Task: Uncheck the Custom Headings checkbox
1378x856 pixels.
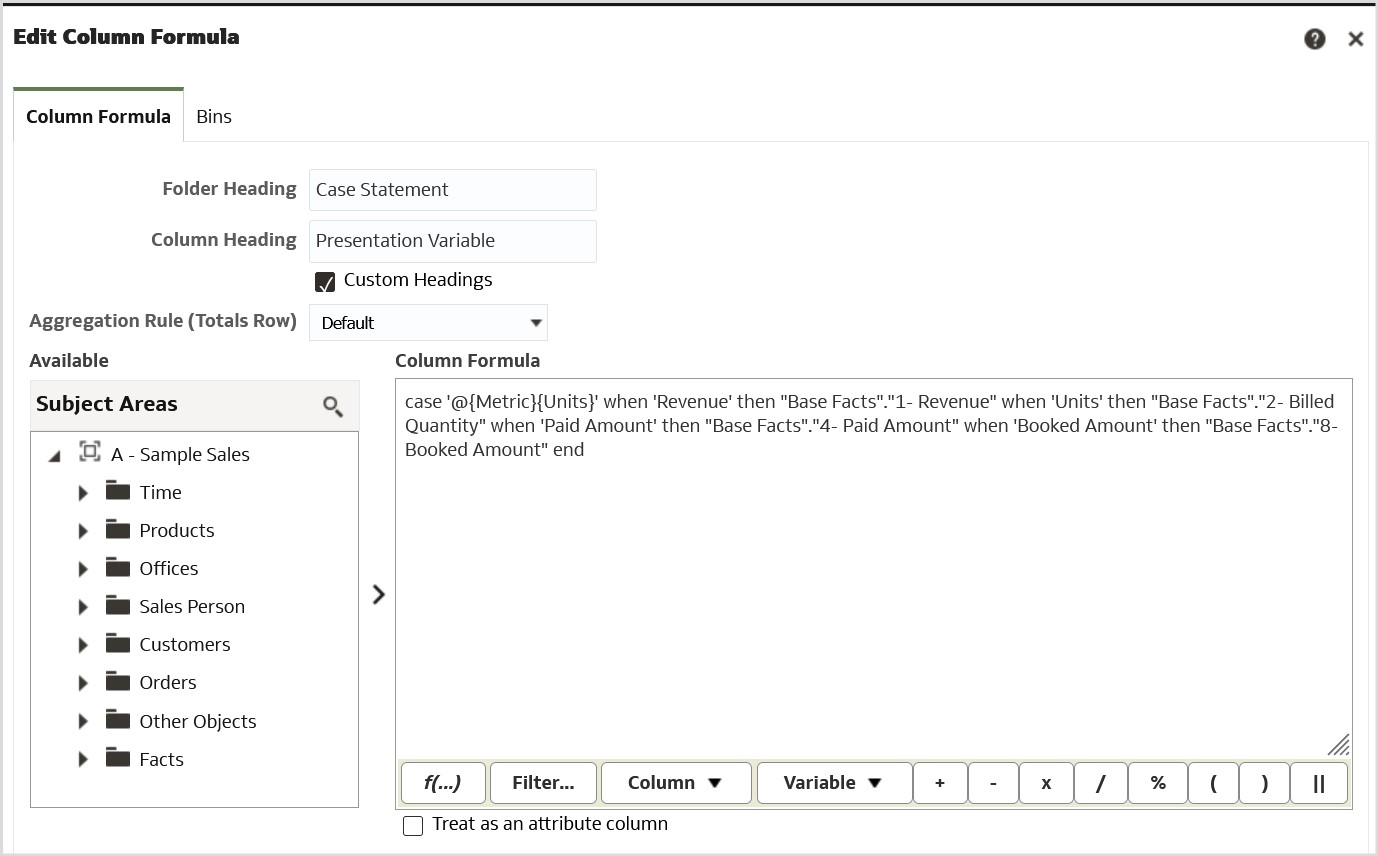Action: click(x=324, y=281)
